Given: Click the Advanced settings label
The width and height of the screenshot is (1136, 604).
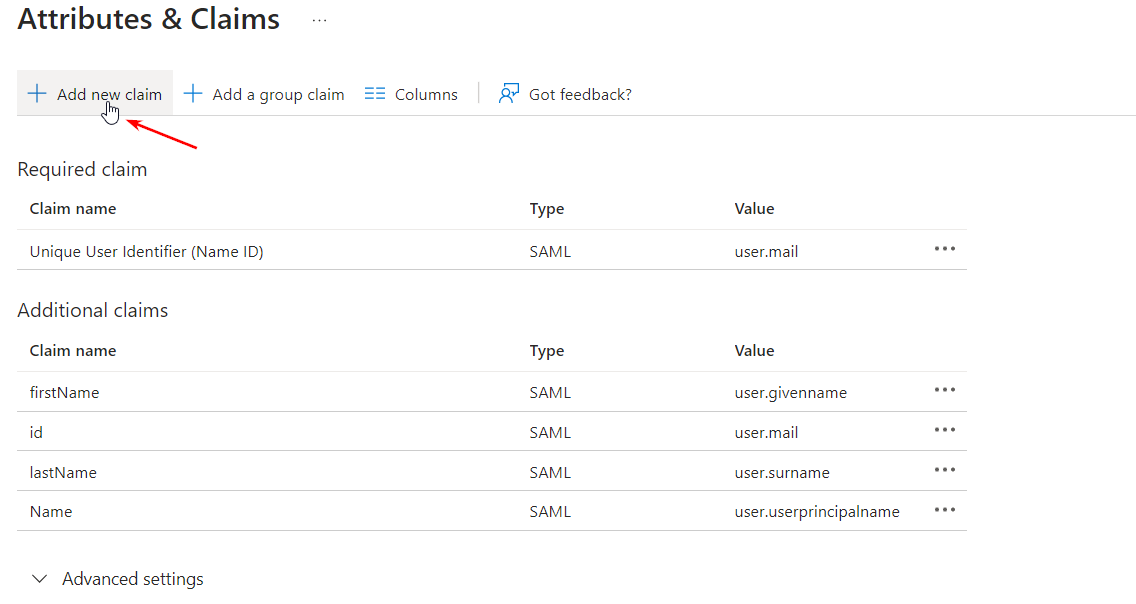Looking at the screenshot, I should pos(133,579).
